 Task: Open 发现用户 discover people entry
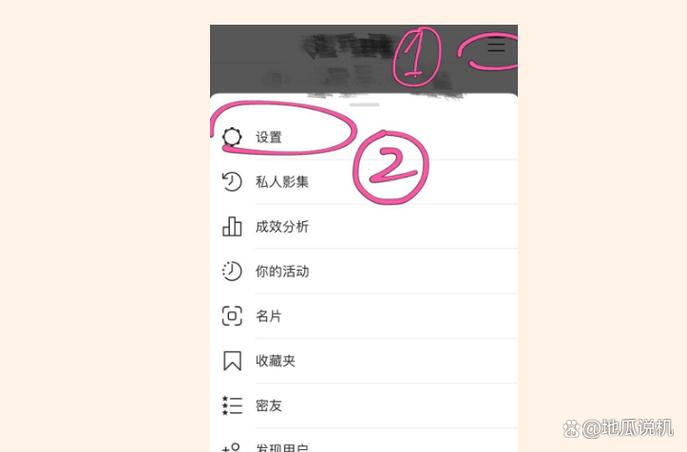click(364, 440)
